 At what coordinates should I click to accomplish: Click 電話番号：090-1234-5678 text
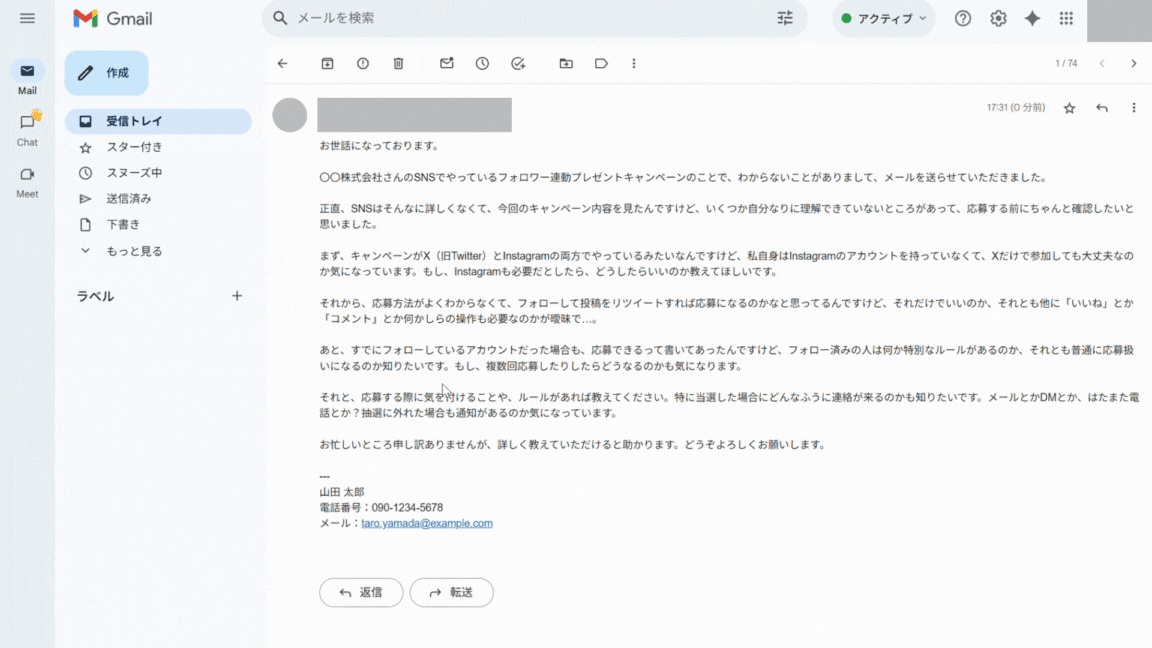click(381, 508)
